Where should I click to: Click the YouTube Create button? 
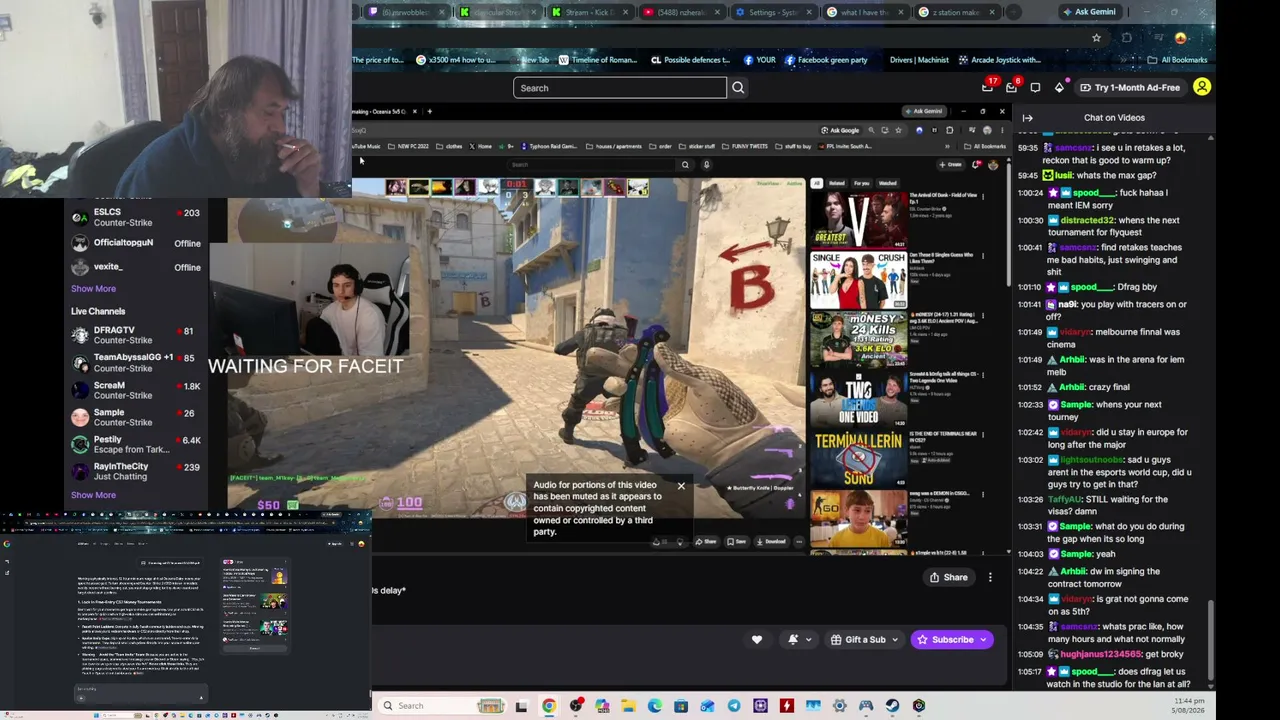(950, 165)
